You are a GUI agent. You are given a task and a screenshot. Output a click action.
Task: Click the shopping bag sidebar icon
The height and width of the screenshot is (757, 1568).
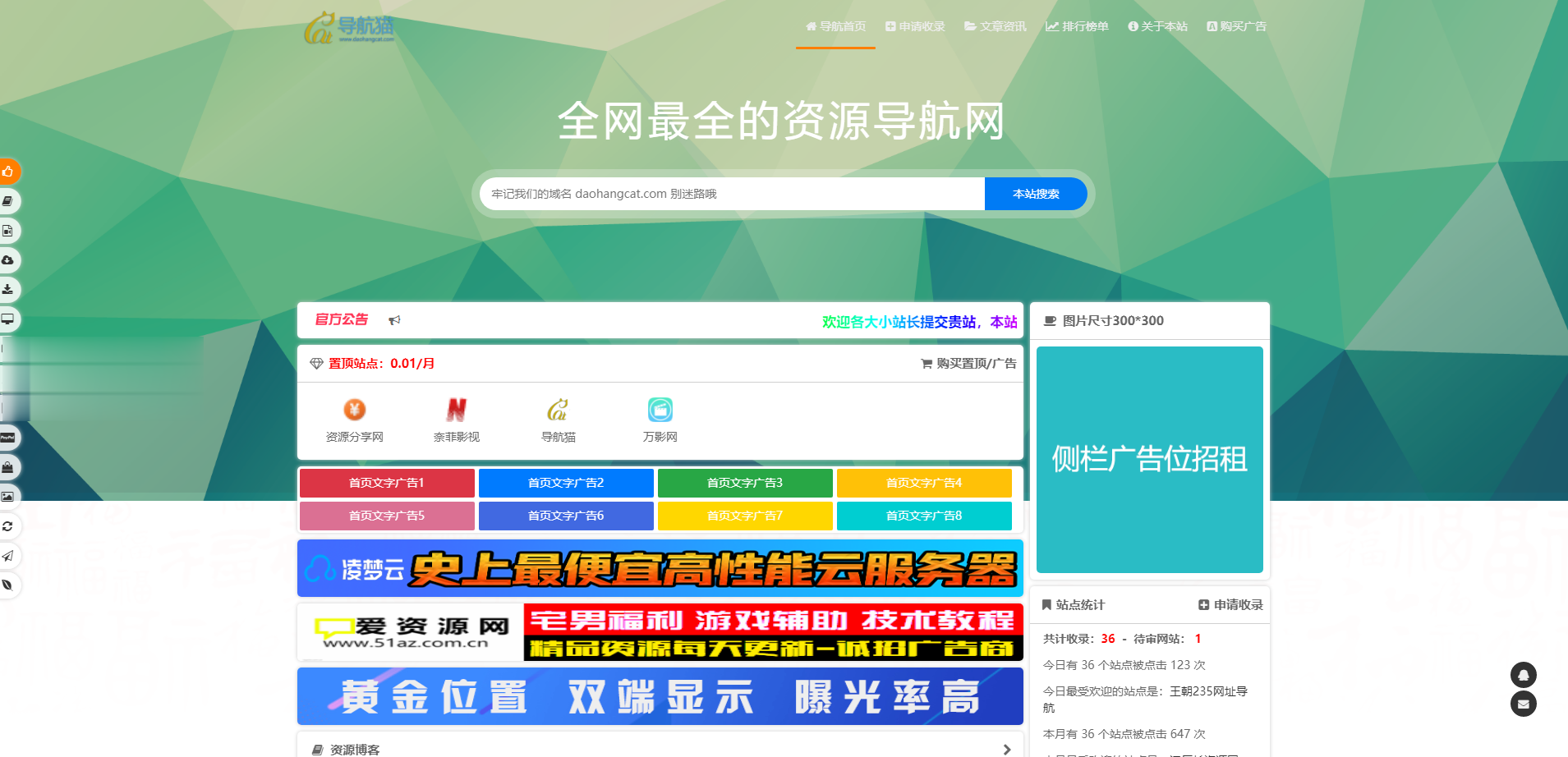[x=10, y=467]
